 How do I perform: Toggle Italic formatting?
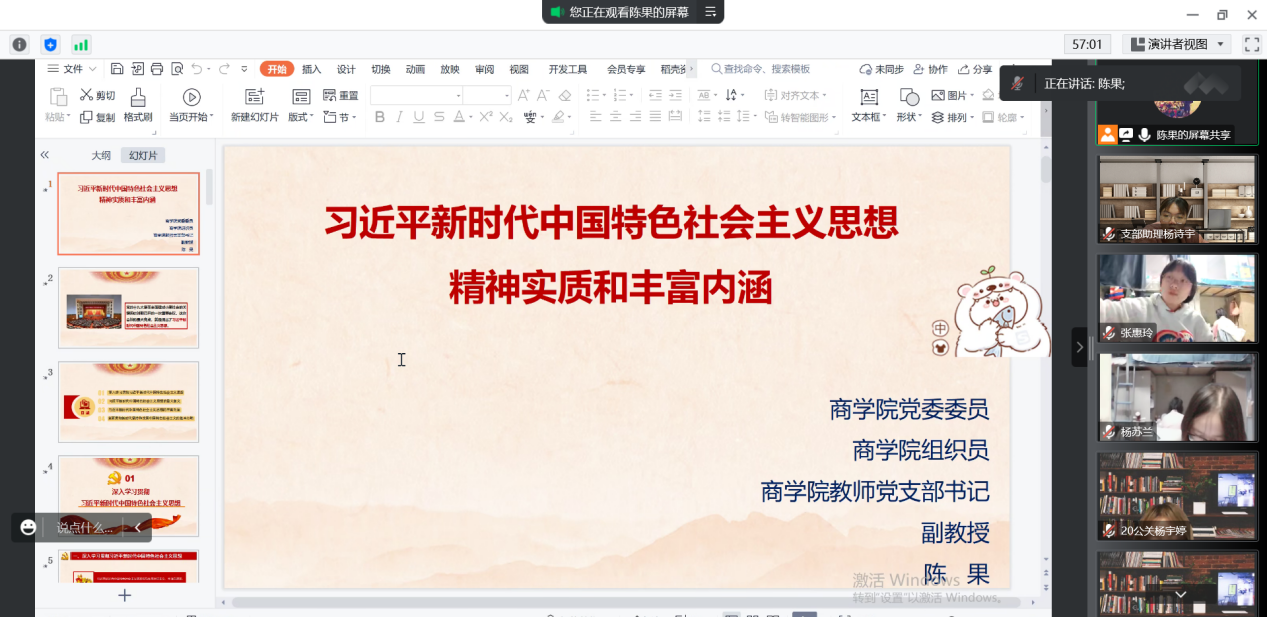point(399,117)
